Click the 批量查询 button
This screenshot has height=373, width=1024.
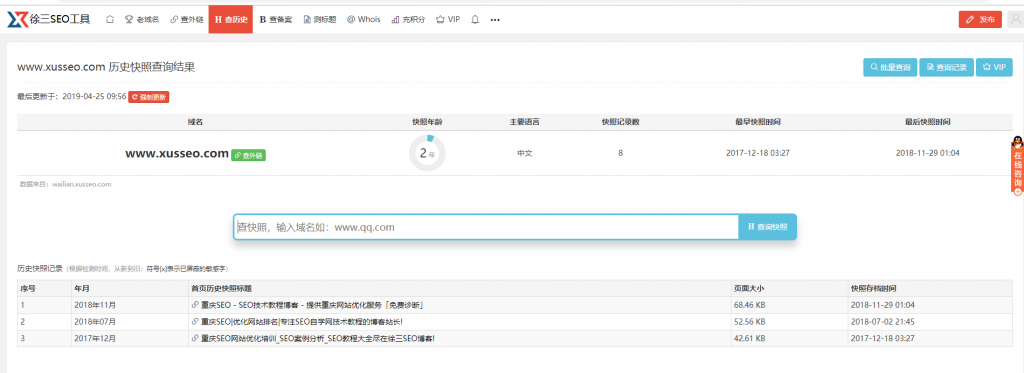click(889, 67)
